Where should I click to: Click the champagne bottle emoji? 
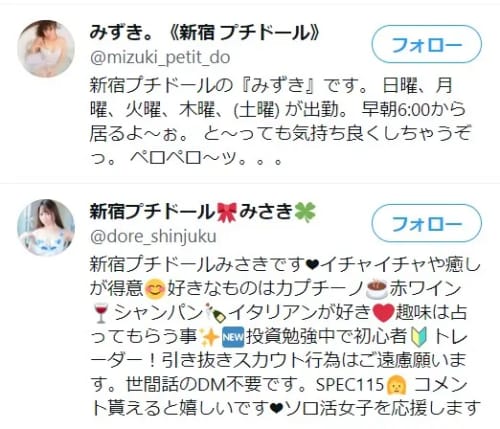click(215, 313)
